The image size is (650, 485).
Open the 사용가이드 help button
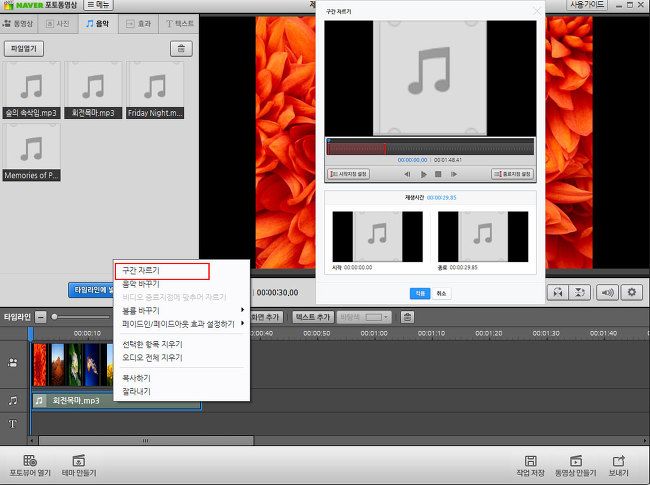click(x=587, y=5)
